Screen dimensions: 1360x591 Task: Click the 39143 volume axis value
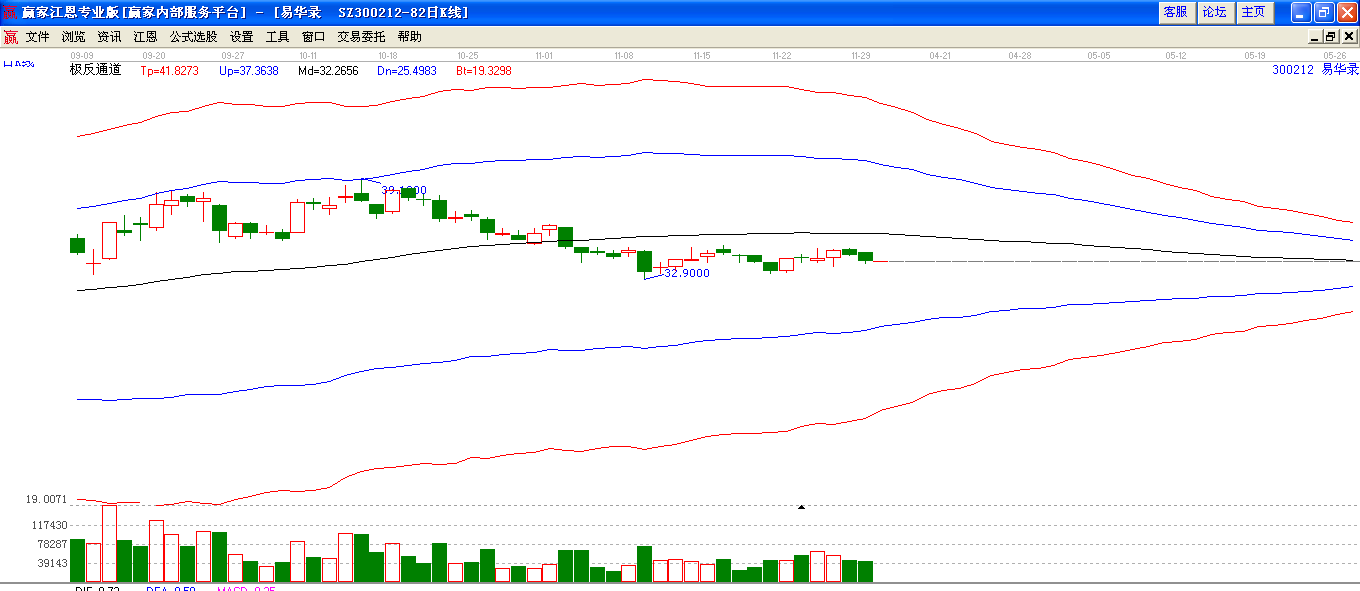click(52, 563)
